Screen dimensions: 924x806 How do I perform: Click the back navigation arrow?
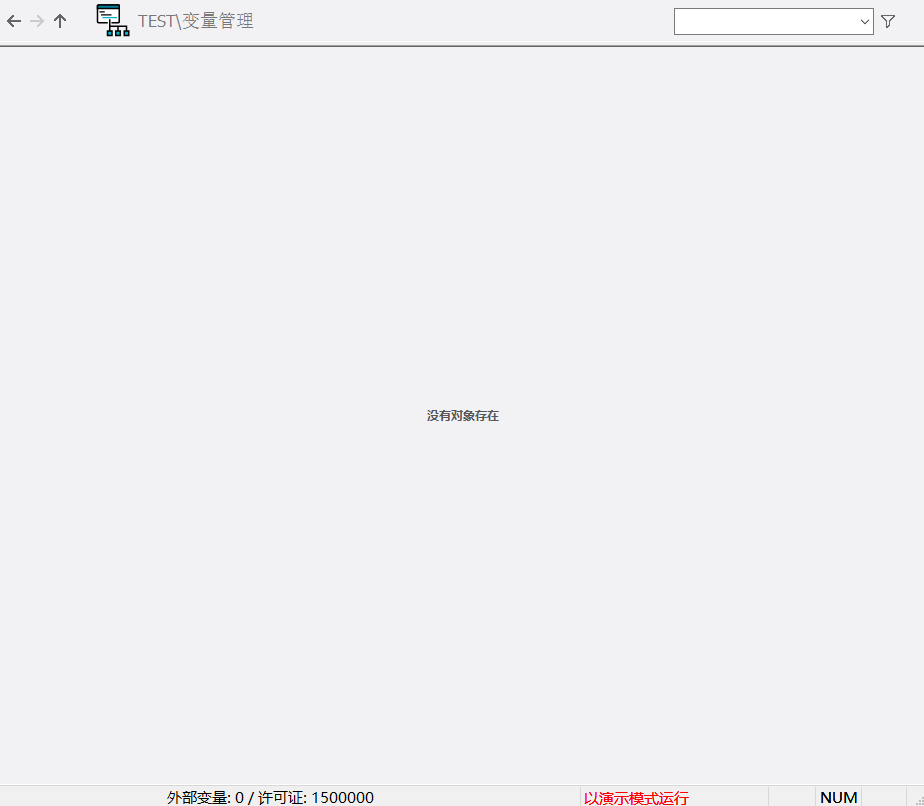(x=14, y=21)
